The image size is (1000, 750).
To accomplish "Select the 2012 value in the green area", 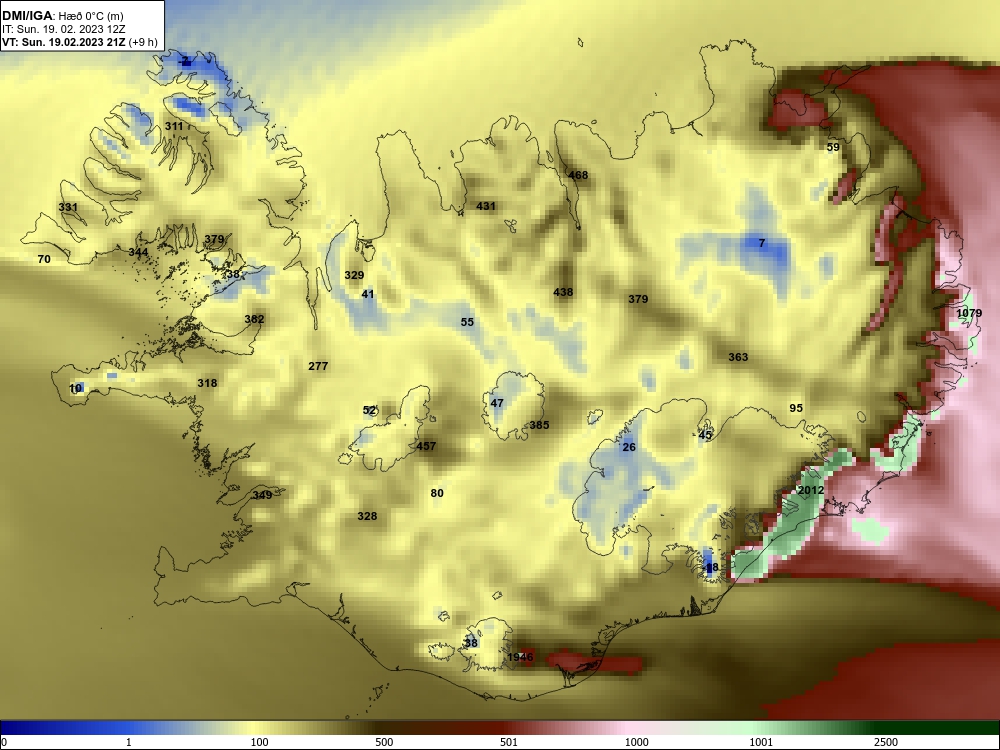I will (x=811, y=490).
